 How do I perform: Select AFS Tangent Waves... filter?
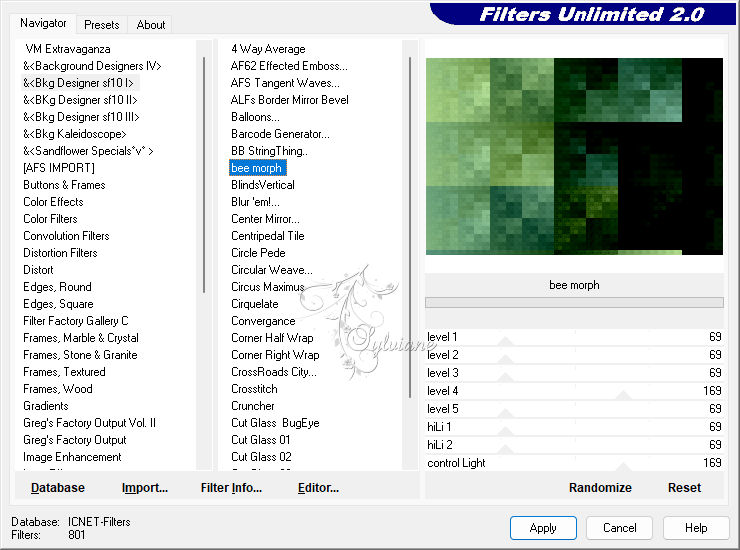click(285, 83)
